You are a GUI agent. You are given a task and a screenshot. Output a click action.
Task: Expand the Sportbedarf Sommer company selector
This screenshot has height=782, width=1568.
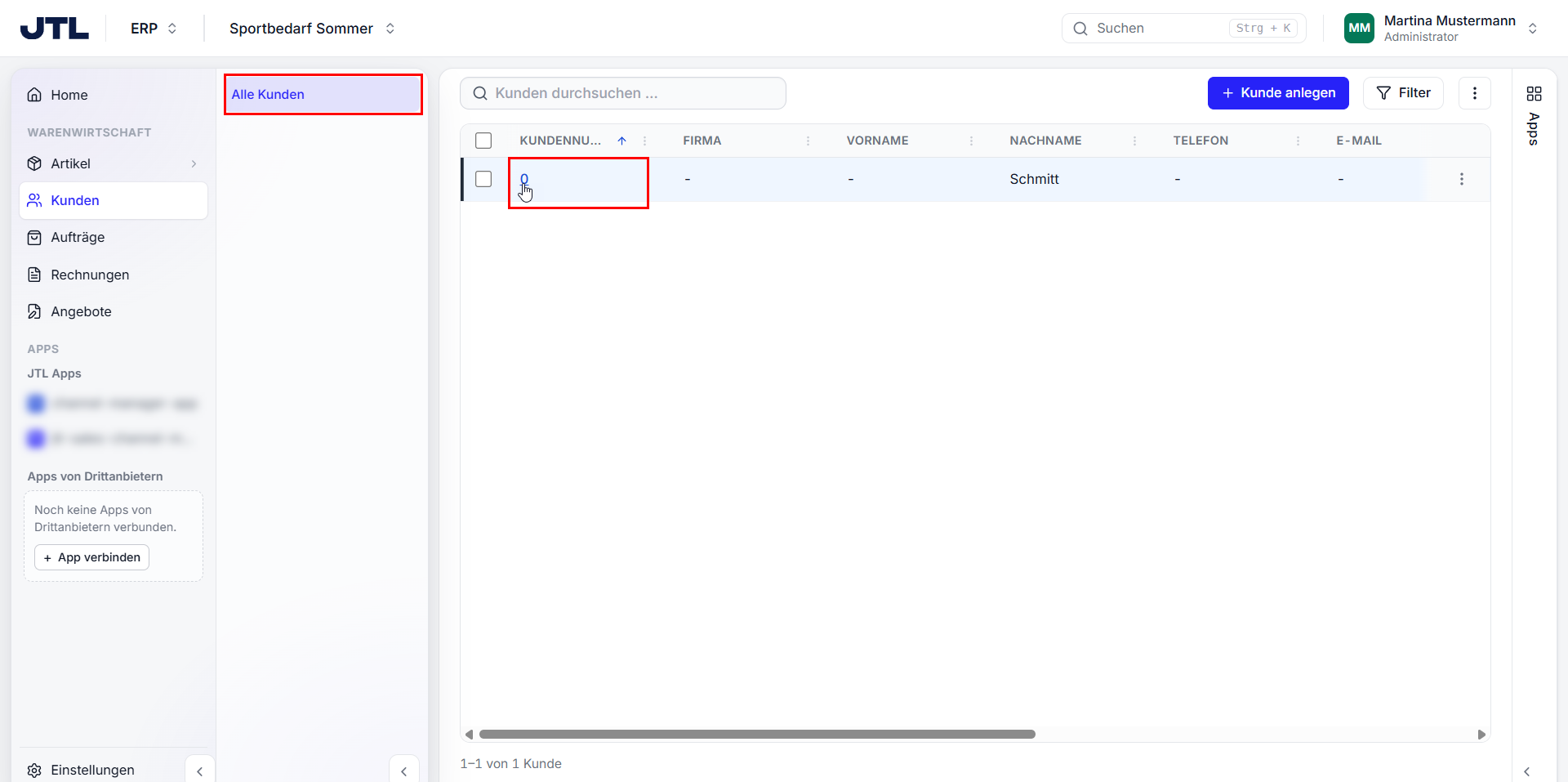pyautogui.click(x=312, y=29)
